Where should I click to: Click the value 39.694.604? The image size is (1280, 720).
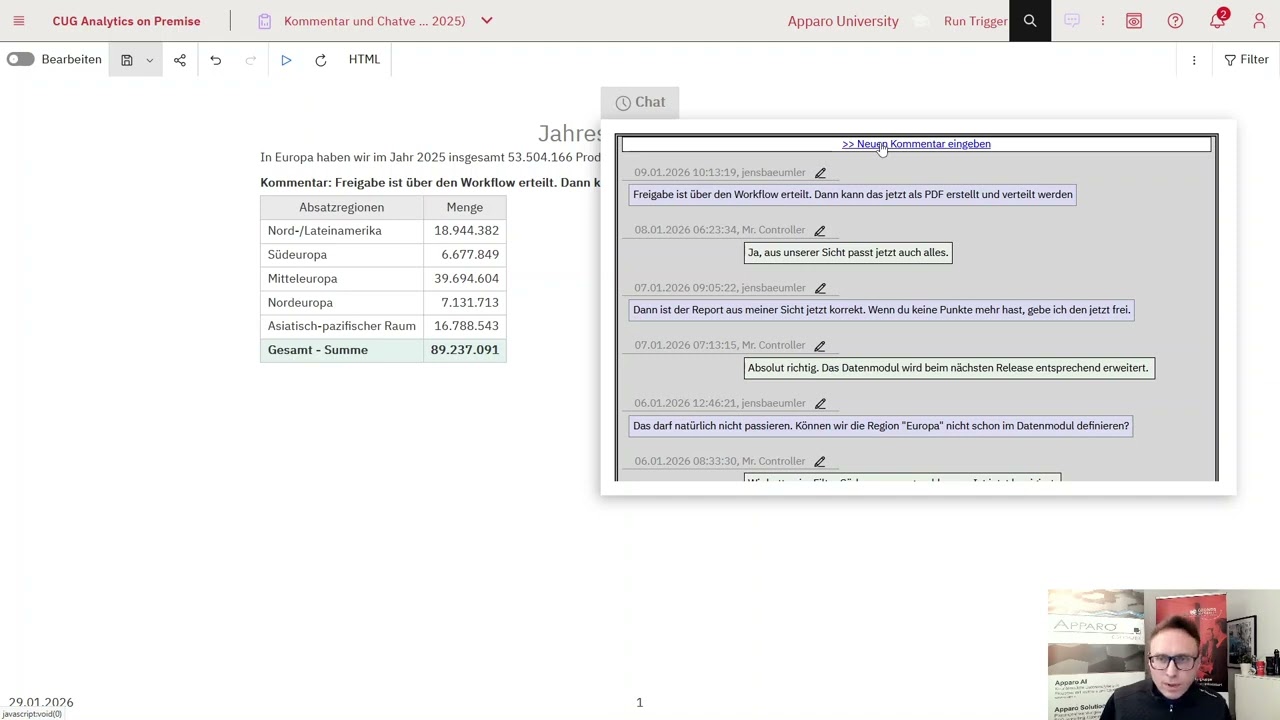(466, 279)
